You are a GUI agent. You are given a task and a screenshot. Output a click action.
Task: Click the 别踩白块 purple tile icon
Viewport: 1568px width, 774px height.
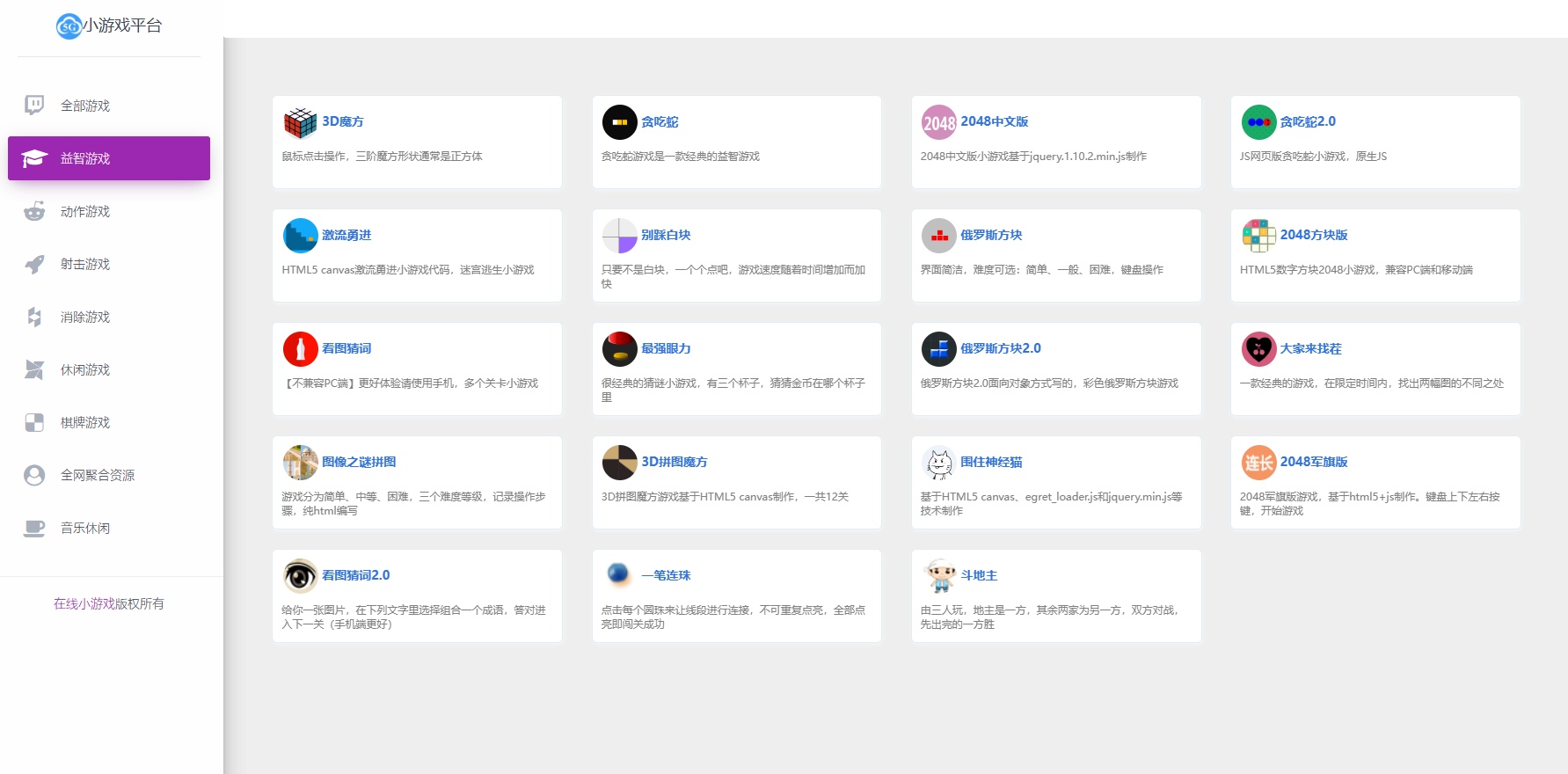tap(619, 236)
